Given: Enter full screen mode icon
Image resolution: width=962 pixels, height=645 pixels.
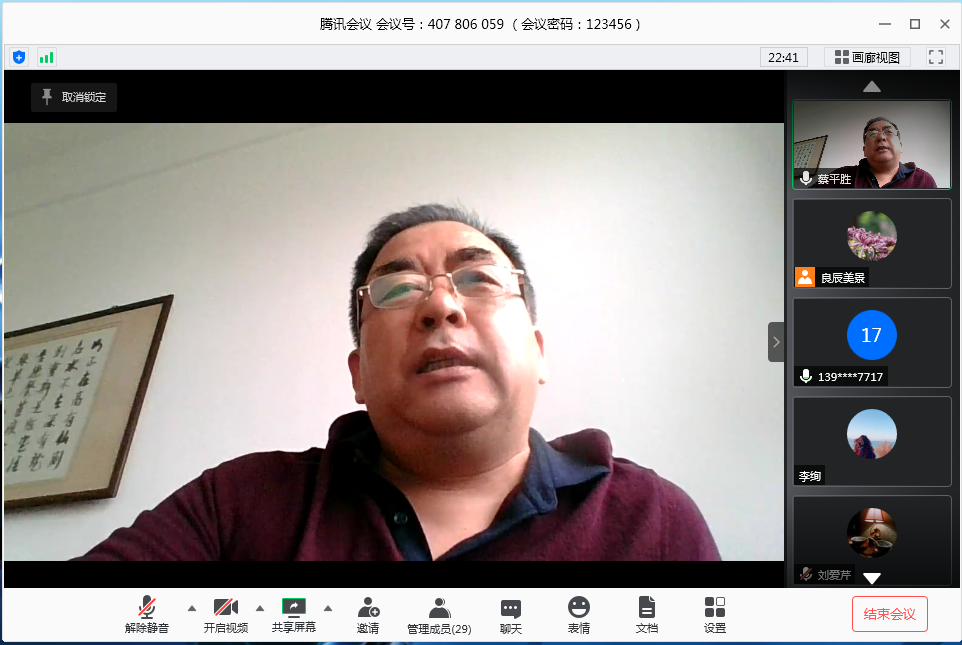Looking at the screenshot, I should (936, 57).
